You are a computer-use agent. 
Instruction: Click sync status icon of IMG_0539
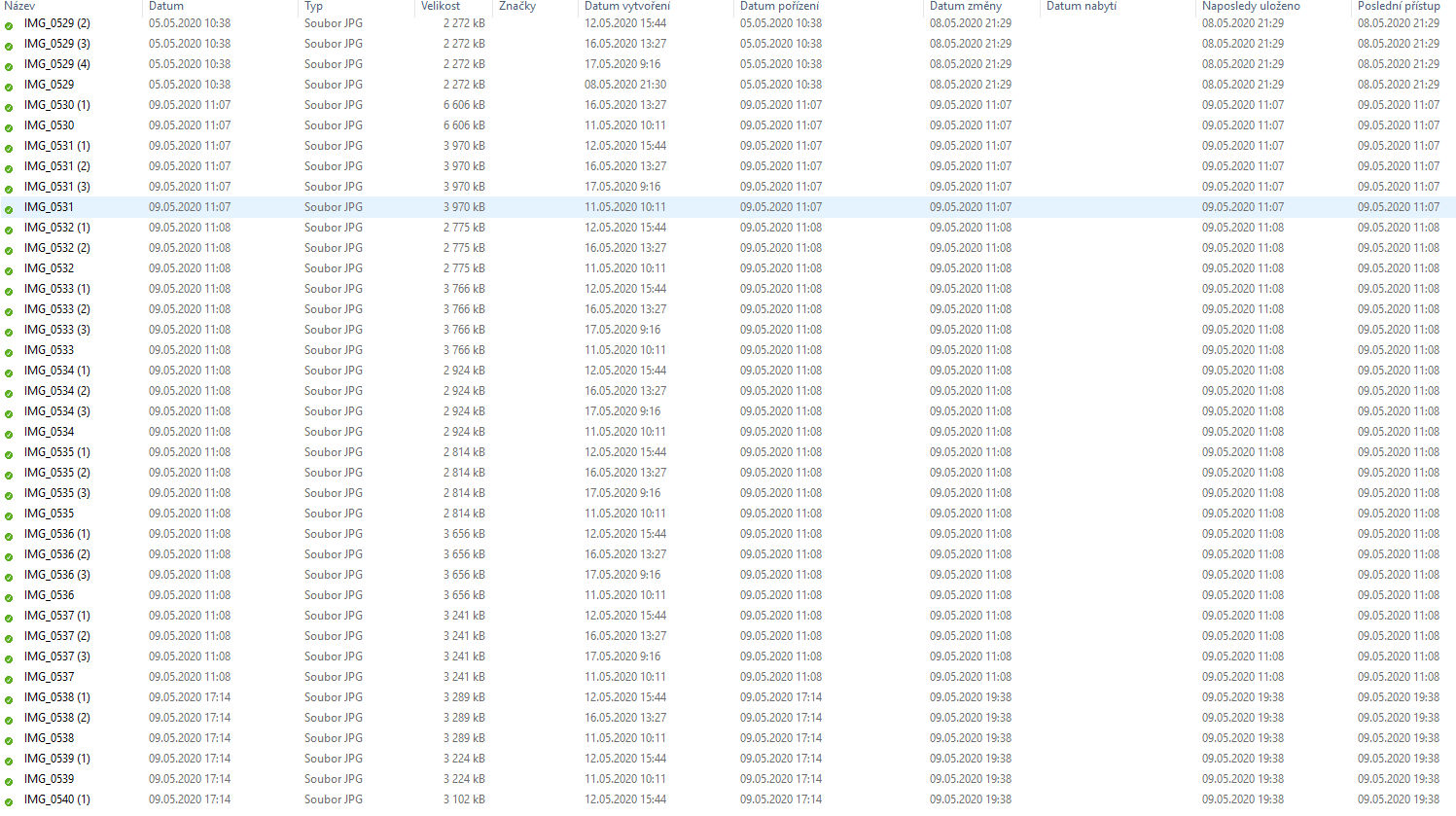click(9, 780)
